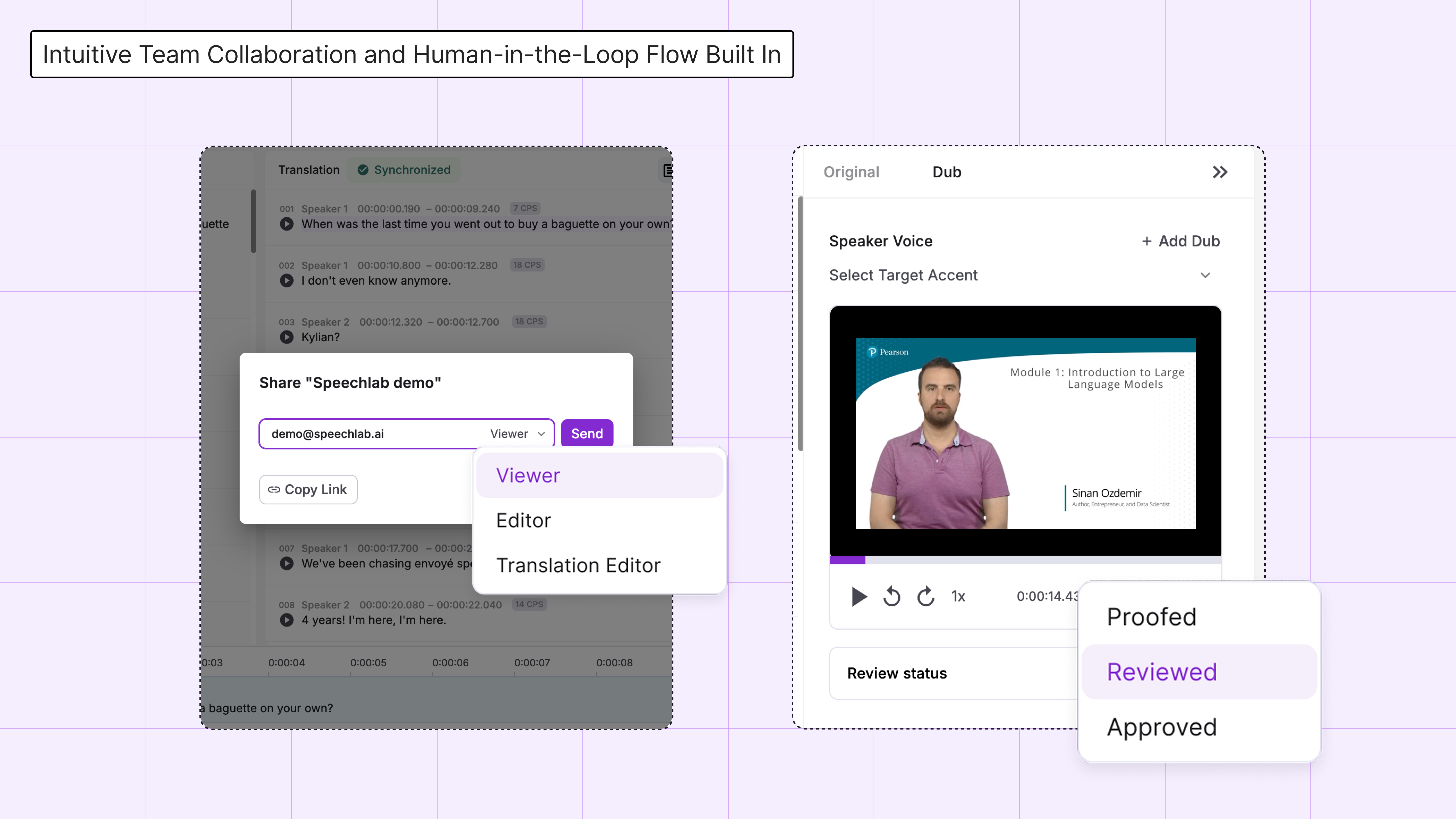Screen dimensions: 1456x819
Task: Set review status to Approved
Action: (x=1161, y=727)
